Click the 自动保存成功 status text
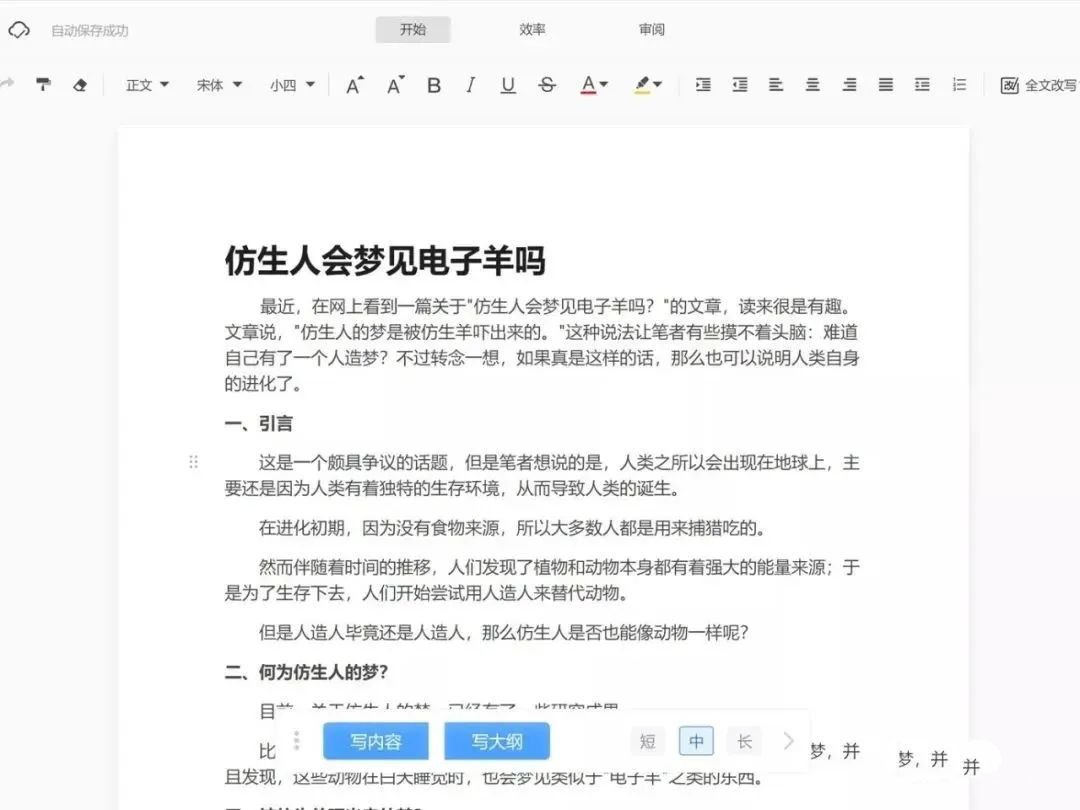 pos(90,30)
